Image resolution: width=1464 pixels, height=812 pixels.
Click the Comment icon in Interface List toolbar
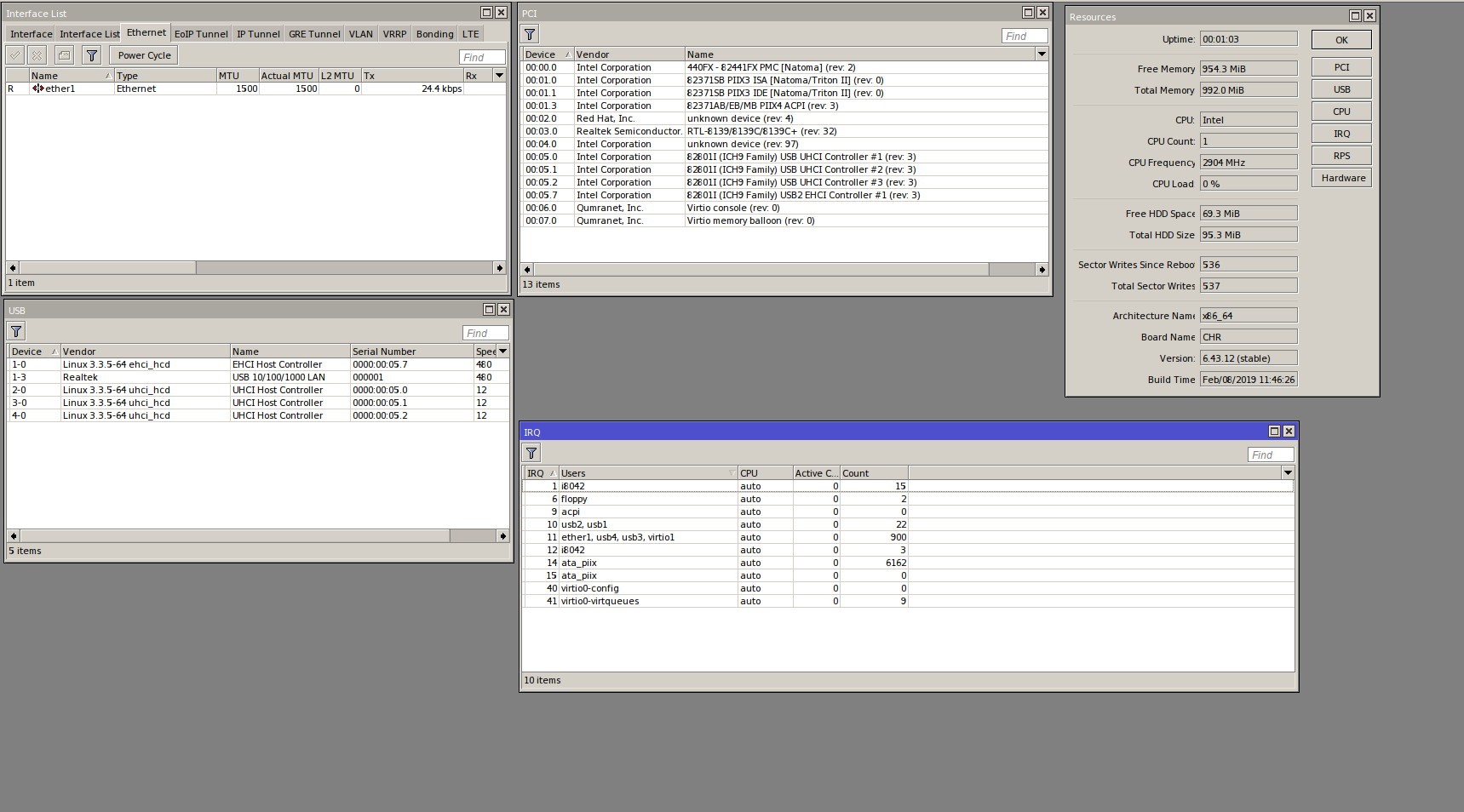click(64, 55)
